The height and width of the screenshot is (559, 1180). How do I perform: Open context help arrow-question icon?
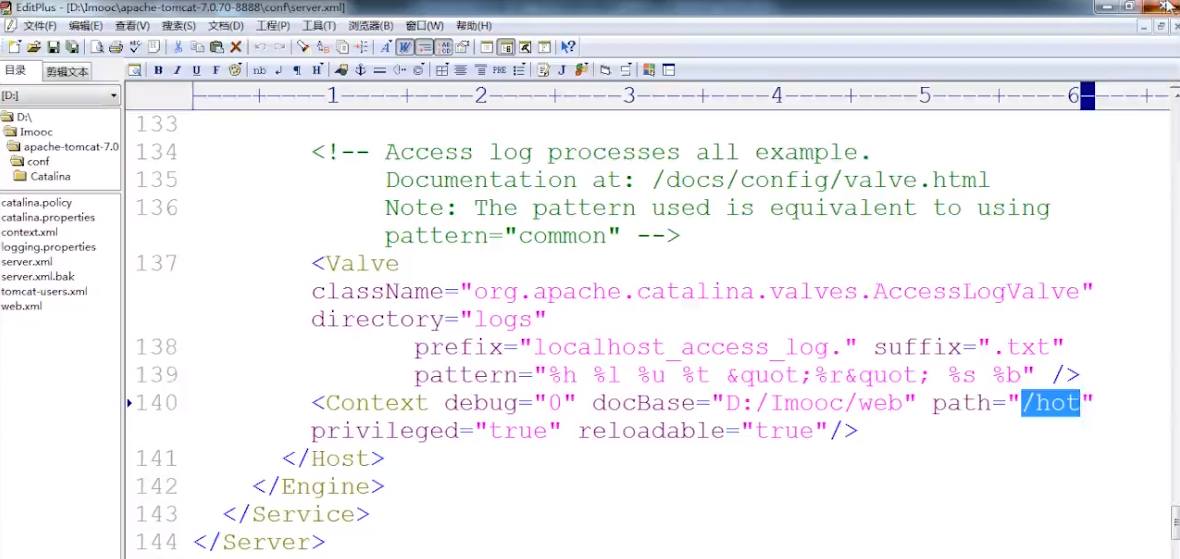(568, 47)
